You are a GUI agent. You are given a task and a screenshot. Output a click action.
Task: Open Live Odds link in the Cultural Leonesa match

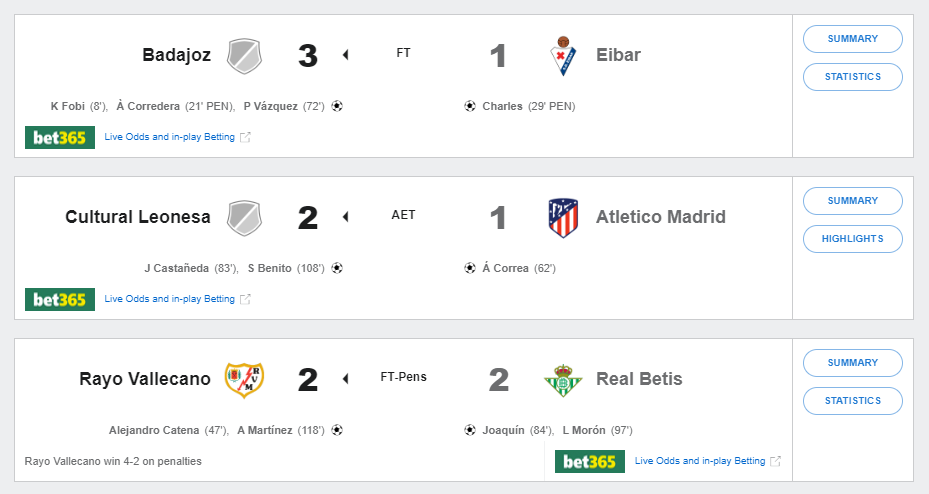coord(170,299)
